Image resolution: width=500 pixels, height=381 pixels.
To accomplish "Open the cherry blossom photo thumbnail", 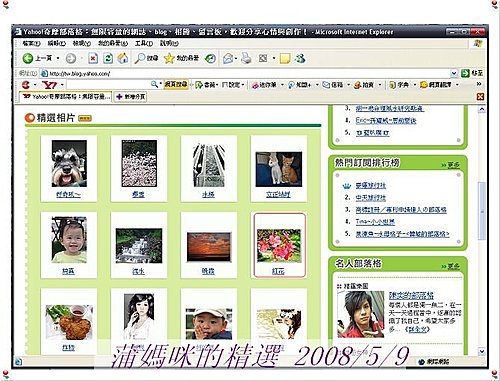I will (x=139, y=163).
